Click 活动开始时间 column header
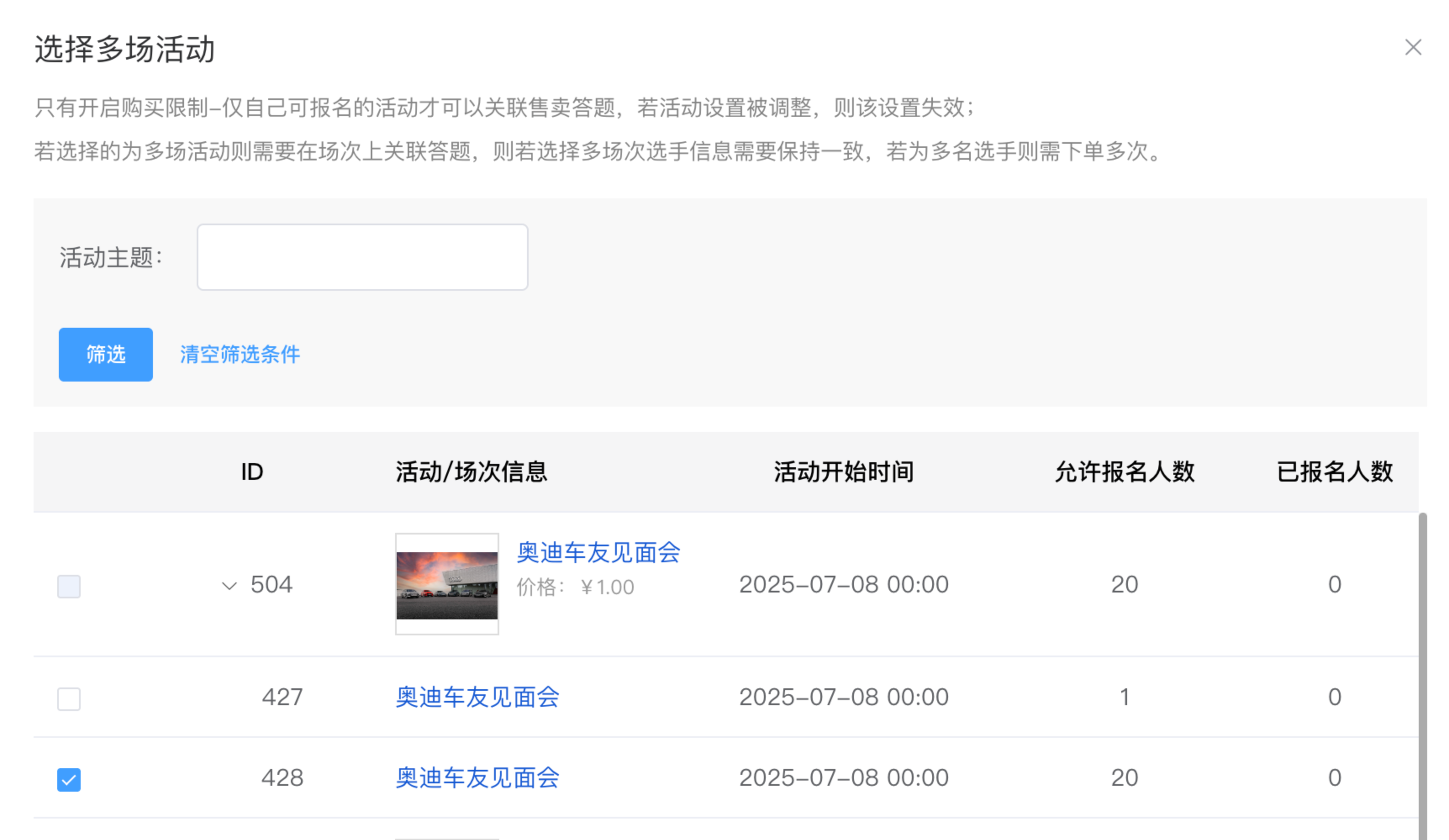This screenshot has height=840, width=1449. [x=843, y=471]
